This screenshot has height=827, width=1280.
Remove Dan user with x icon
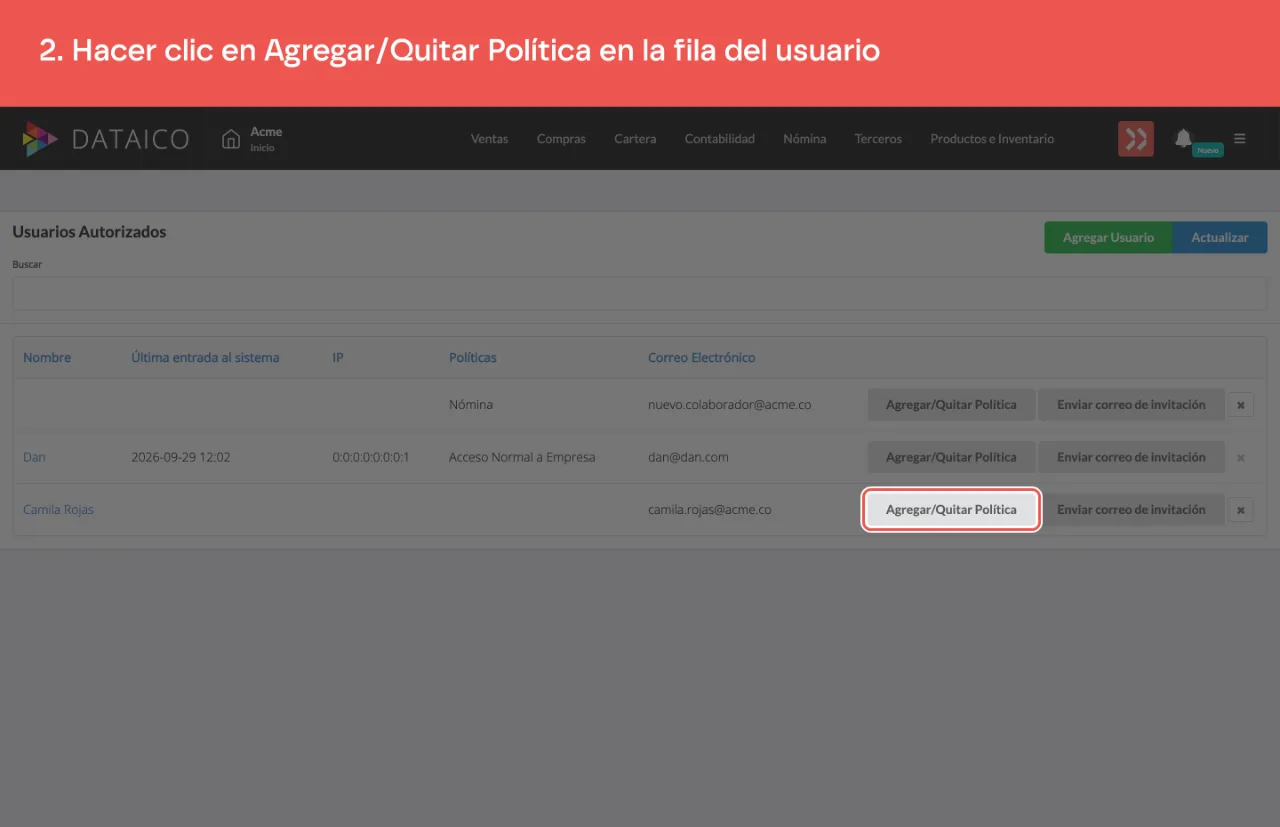1240,457
